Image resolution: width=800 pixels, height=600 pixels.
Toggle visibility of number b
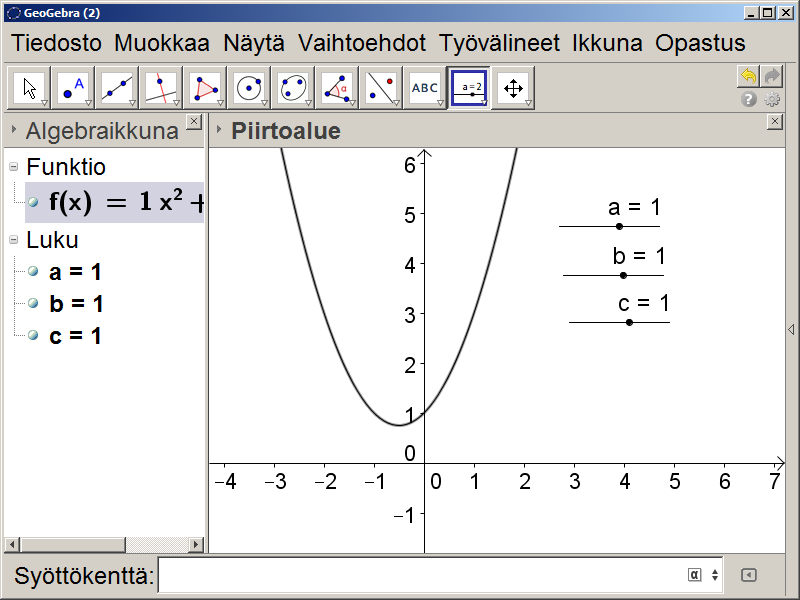(33, 303)
